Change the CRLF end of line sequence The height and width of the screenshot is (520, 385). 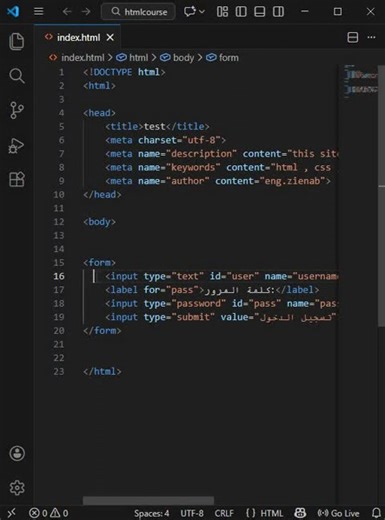click(224, 513)
